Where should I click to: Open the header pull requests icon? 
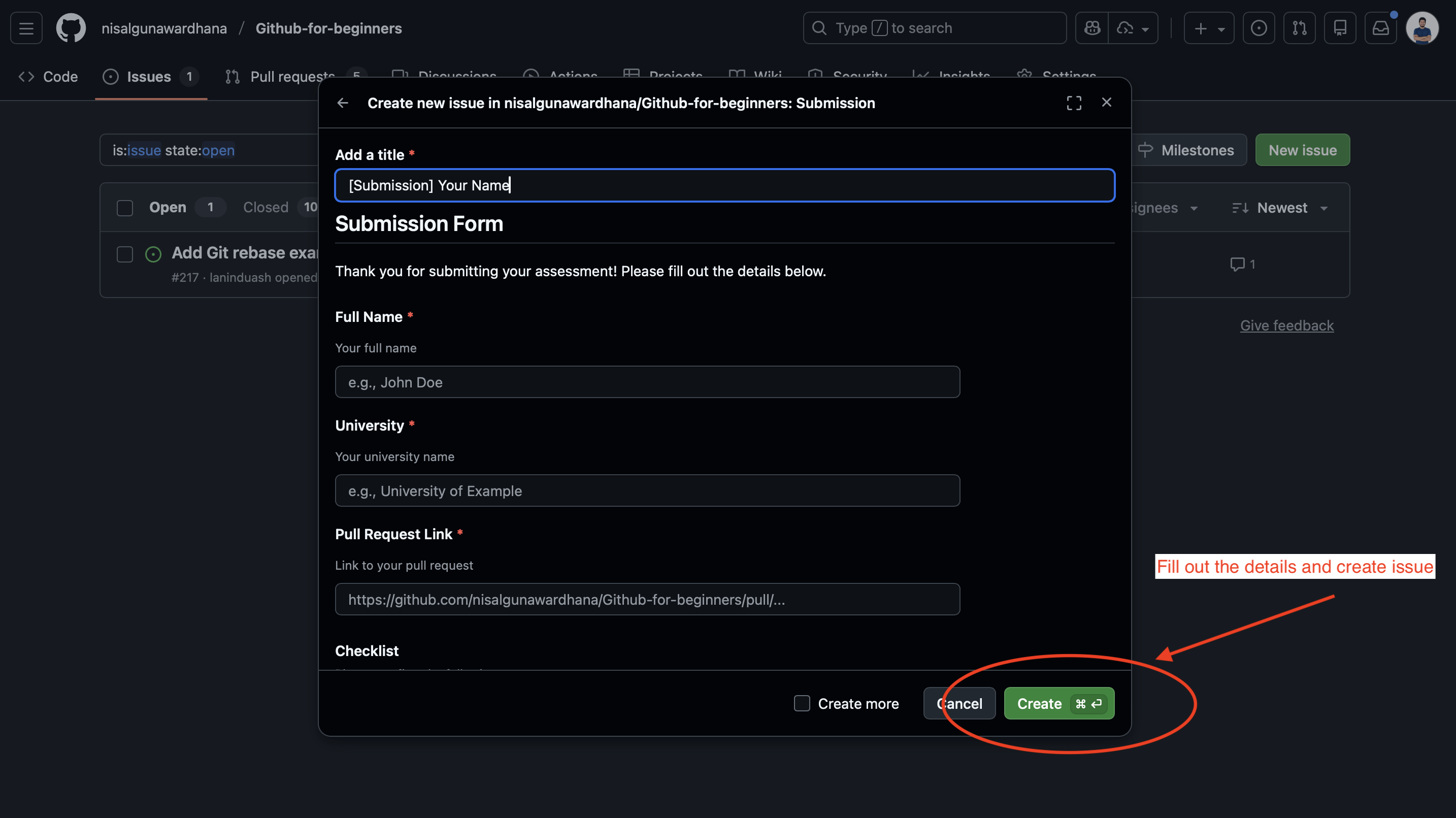coord(1300,28)
